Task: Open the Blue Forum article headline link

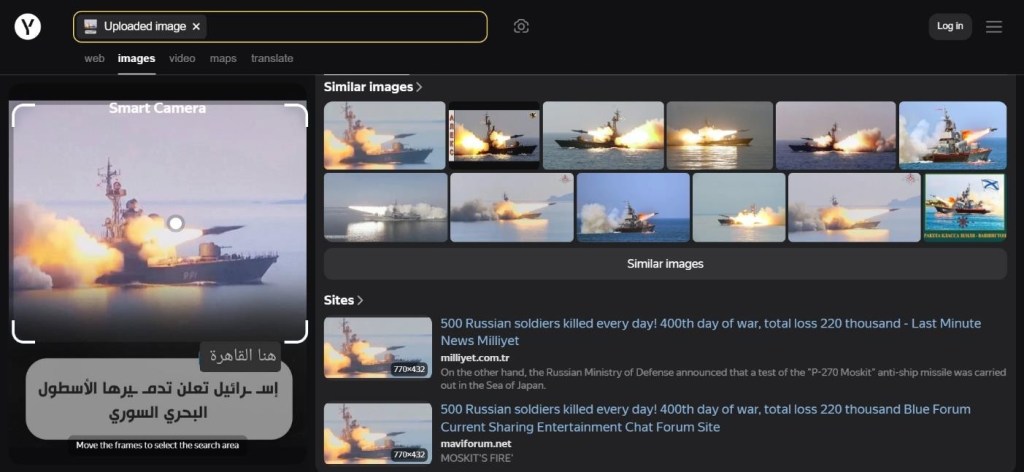Action: tap(705, 418)
